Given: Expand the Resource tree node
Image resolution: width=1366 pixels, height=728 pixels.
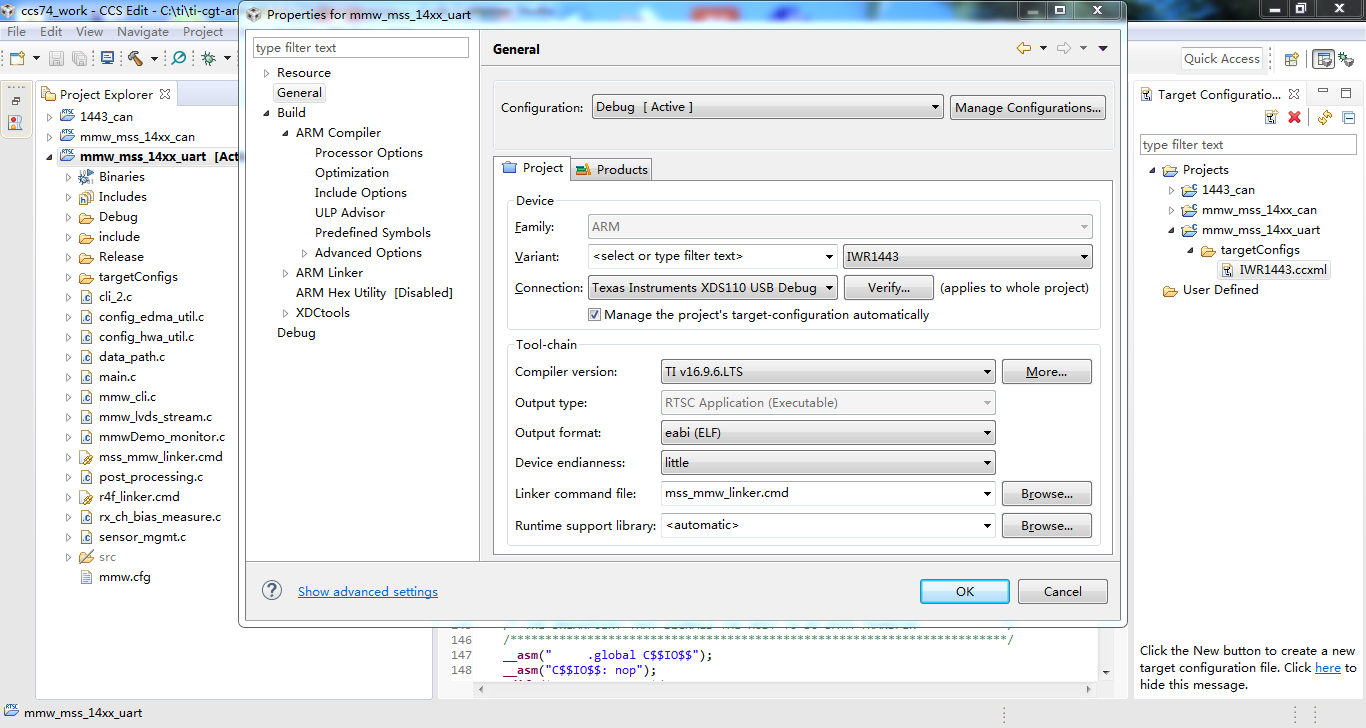Looking at the screenshot, I should tap(266, 73).
